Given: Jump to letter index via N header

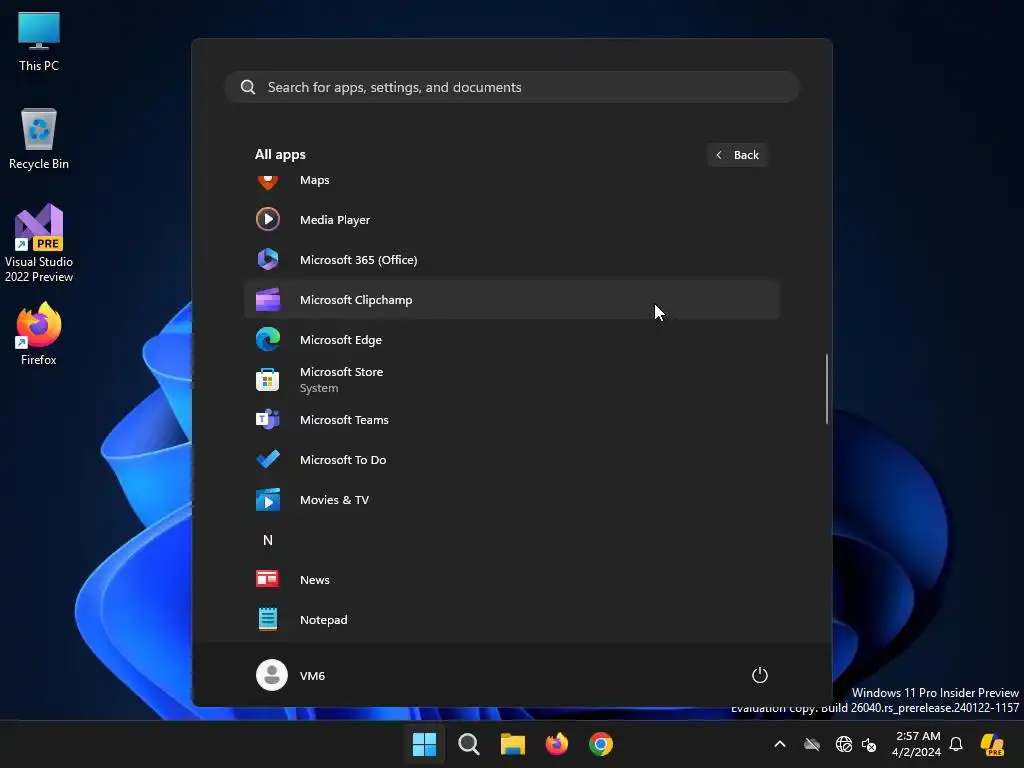Looking at the screenshot, I should pyautogui.click(x=268, y=539).
